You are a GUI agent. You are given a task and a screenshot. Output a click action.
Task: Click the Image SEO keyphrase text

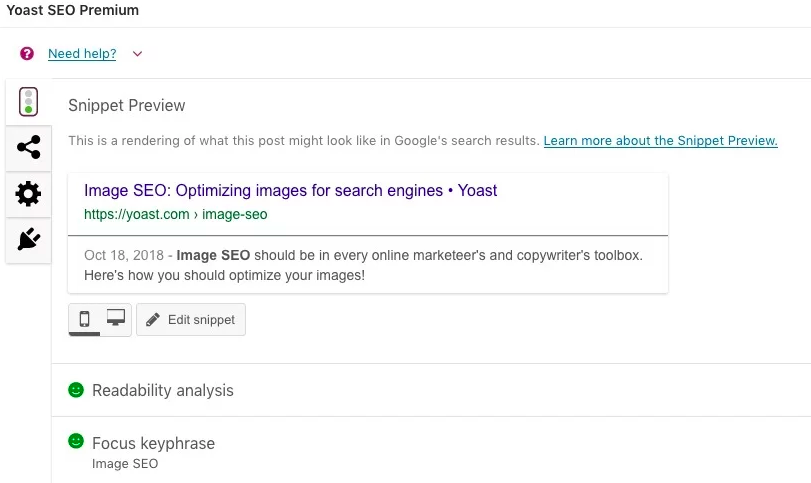click(125, 464)
